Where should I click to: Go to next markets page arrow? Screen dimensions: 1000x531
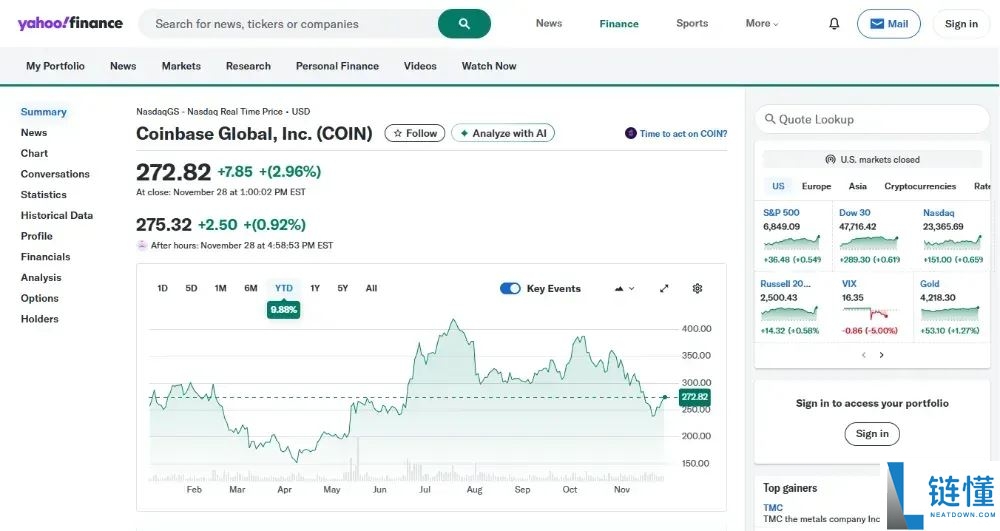[881, 355]
